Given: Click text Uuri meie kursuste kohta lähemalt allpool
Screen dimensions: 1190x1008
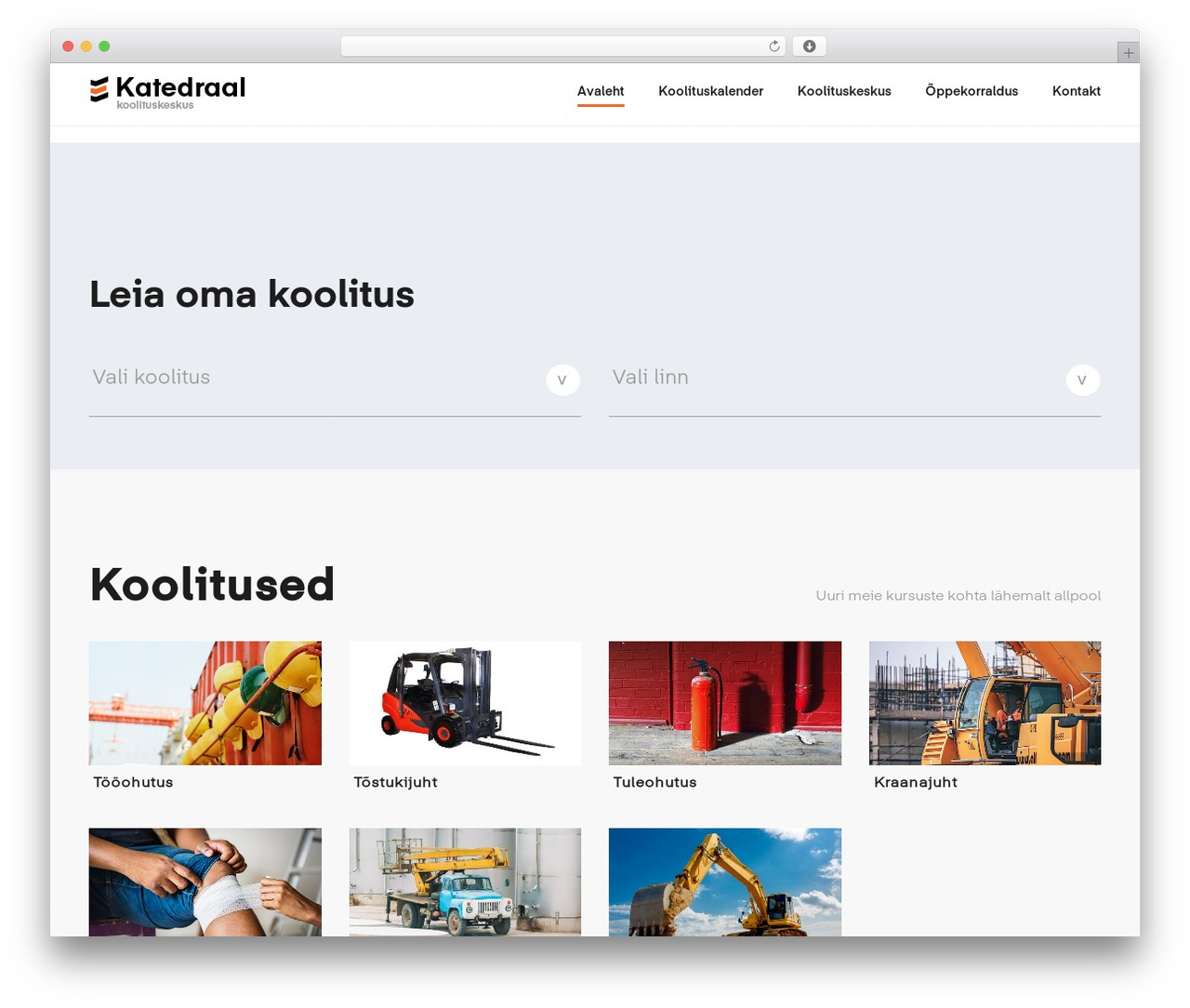Looking at the screenshot, I should 959,595.
